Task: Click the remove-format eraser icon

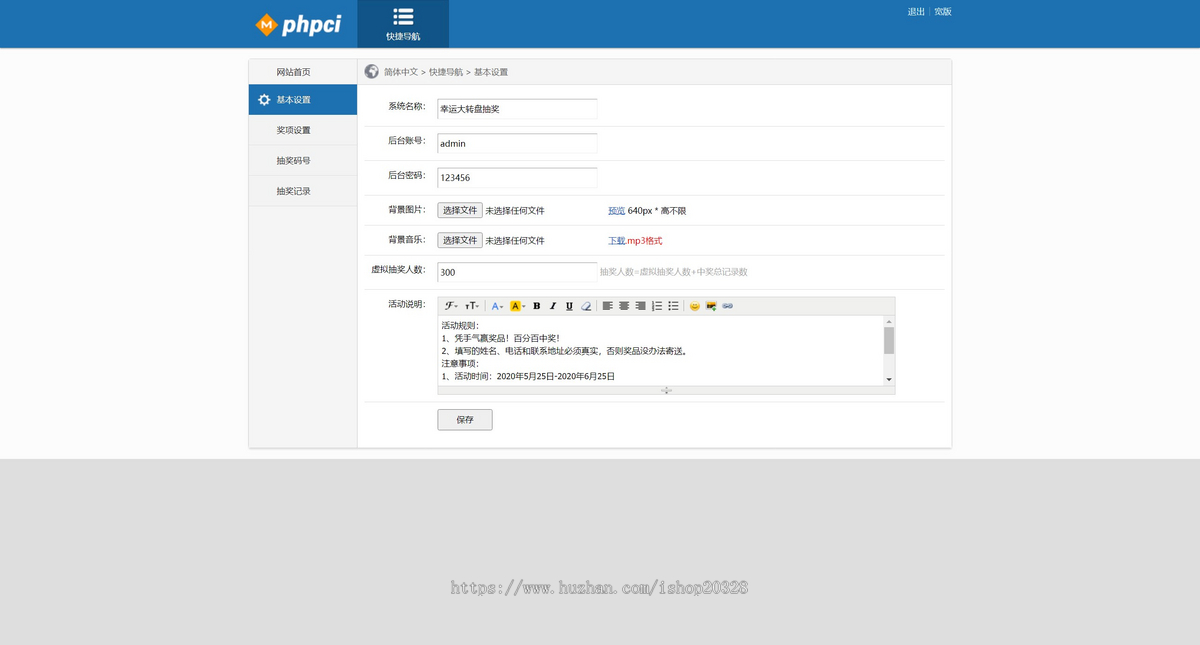Action: [586, 305]
